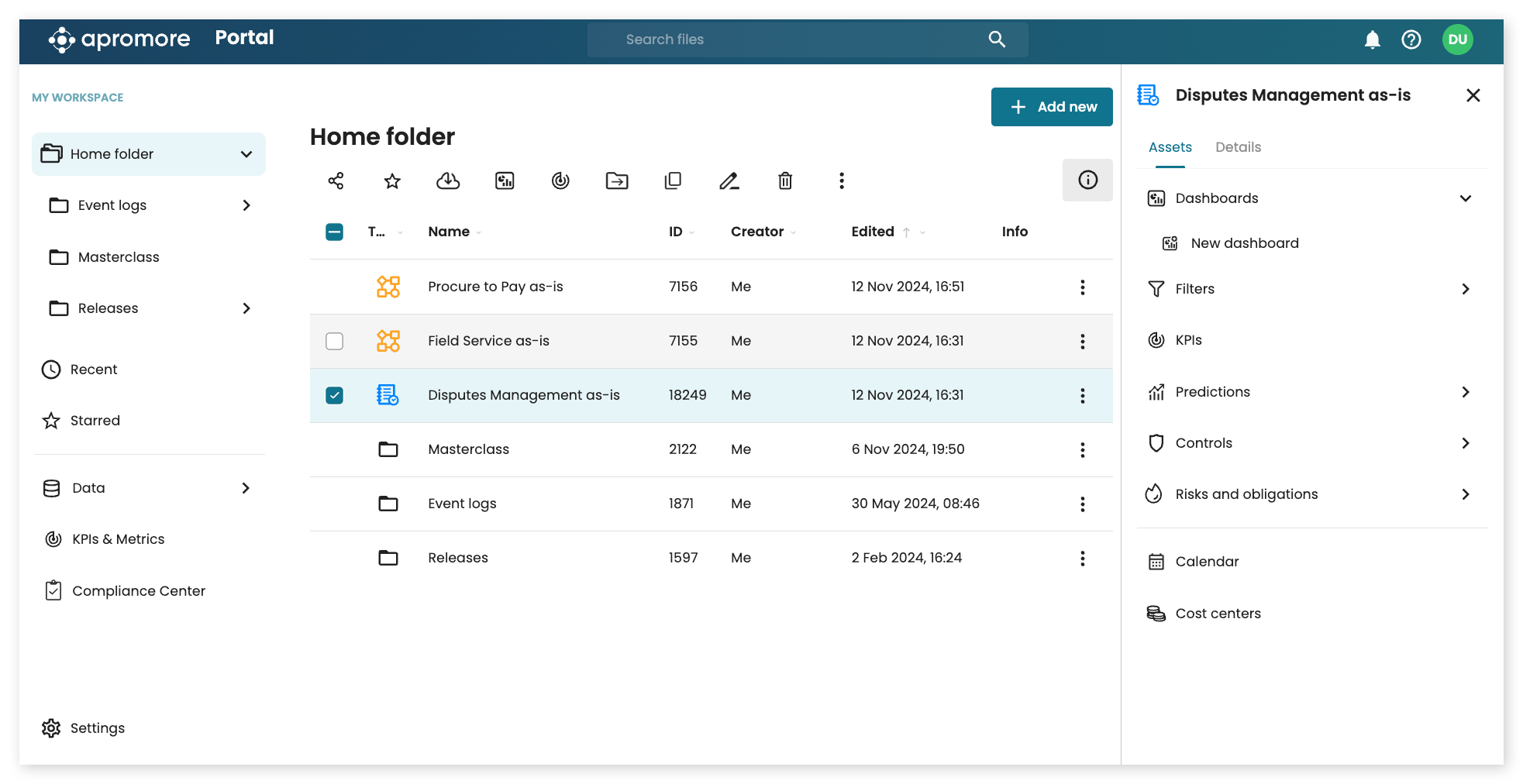This screenshot has width=1523, height=784.
Task: Open notifications bell icon
Action: coord(1372,40)
